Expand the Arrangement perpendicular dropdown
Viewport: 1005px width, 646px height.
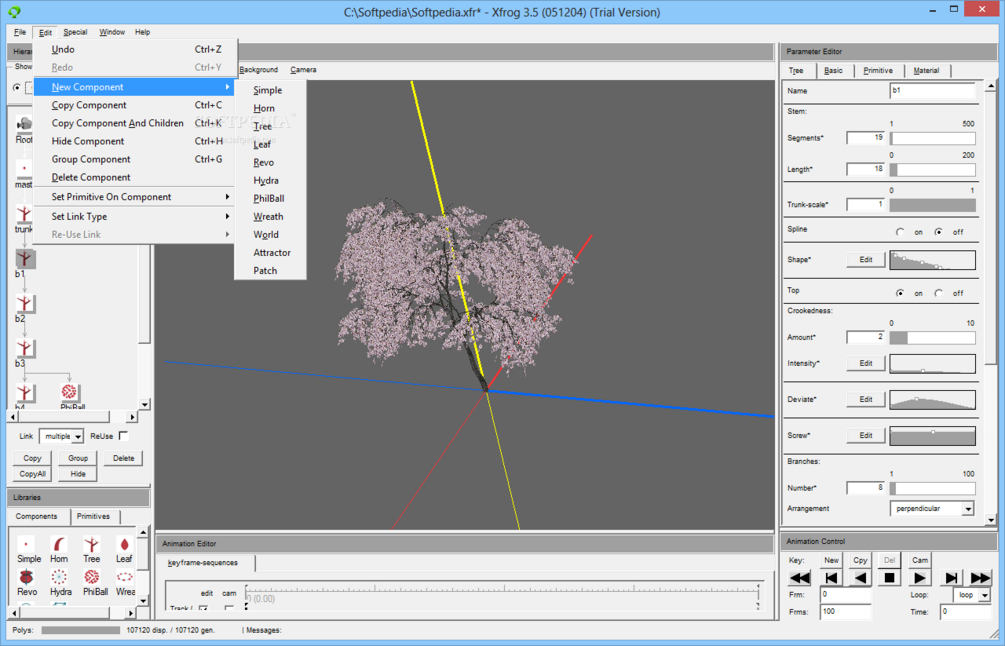click(932, 508)
